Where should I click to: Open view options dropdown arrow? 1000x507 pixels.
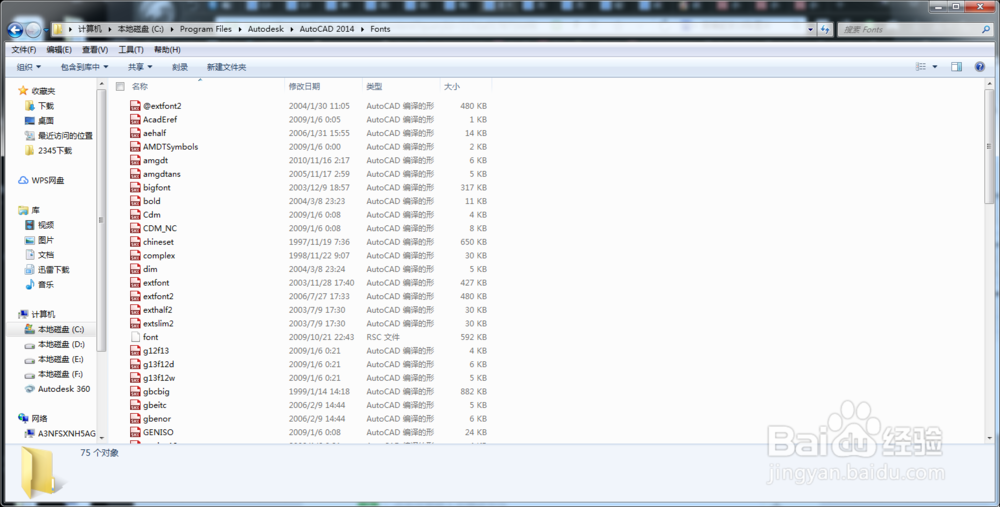(935, 67)
